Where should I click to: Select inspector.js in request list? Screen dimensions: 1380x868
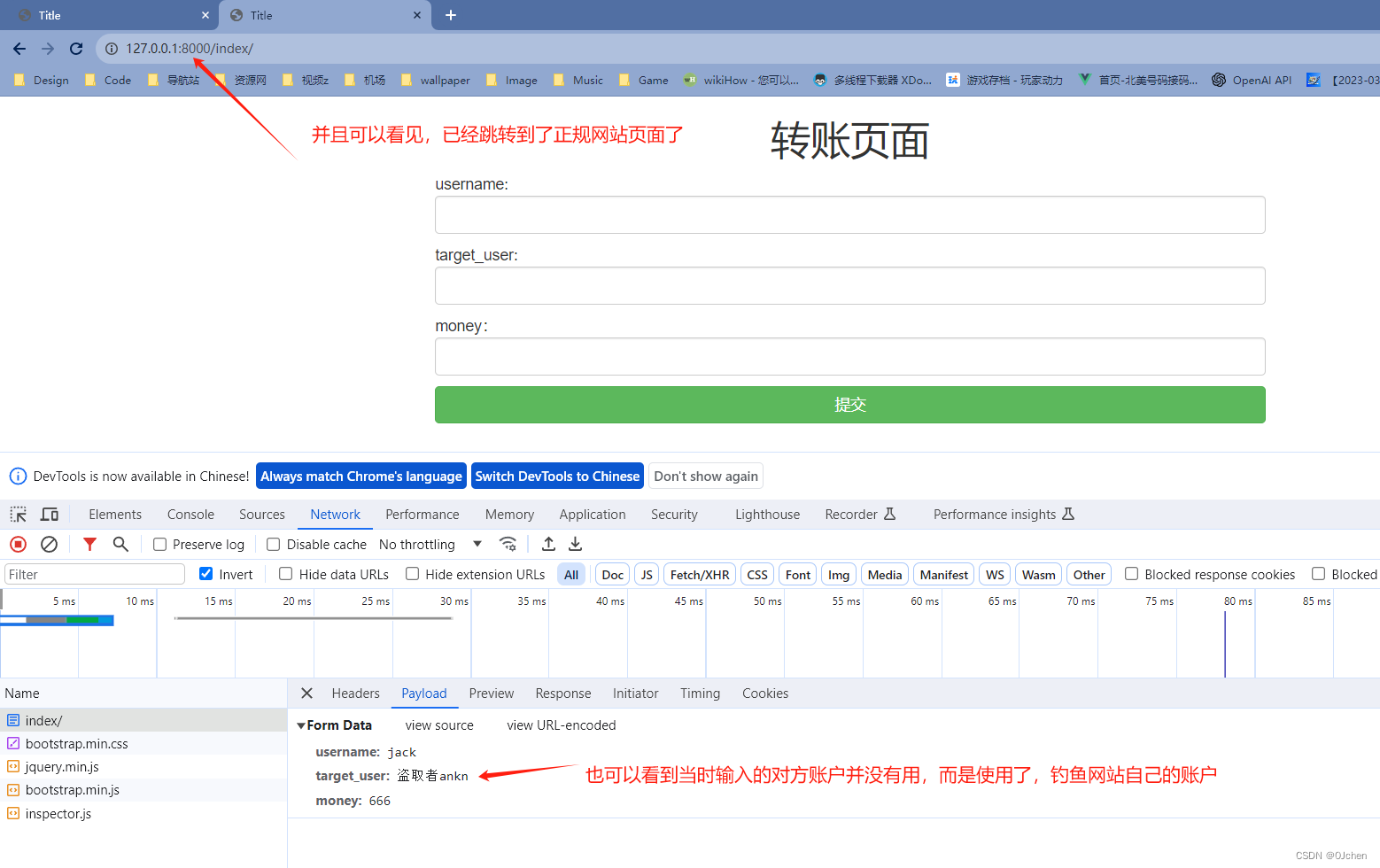point(143,814)
